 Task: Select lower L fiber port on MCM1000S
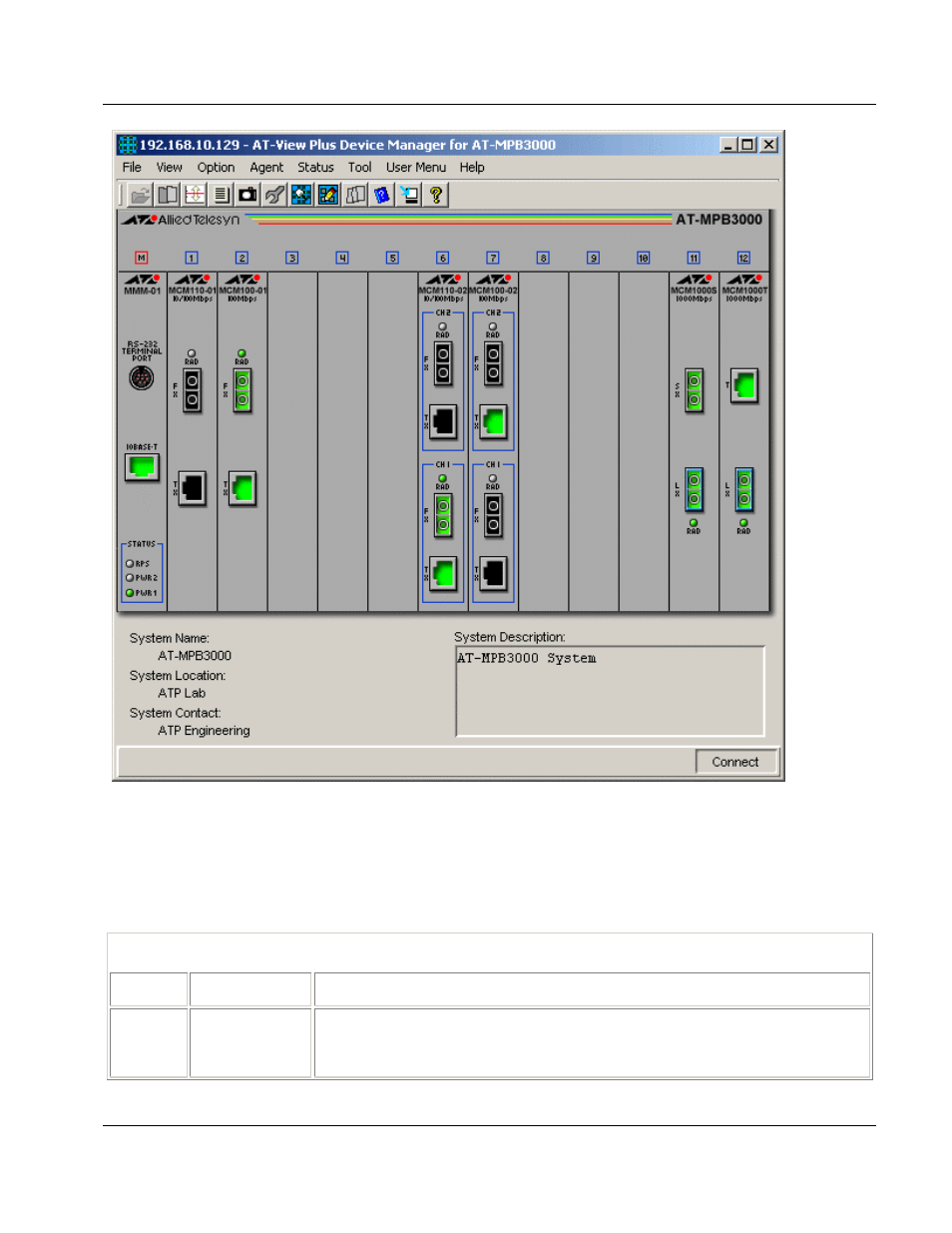point(695,489)
